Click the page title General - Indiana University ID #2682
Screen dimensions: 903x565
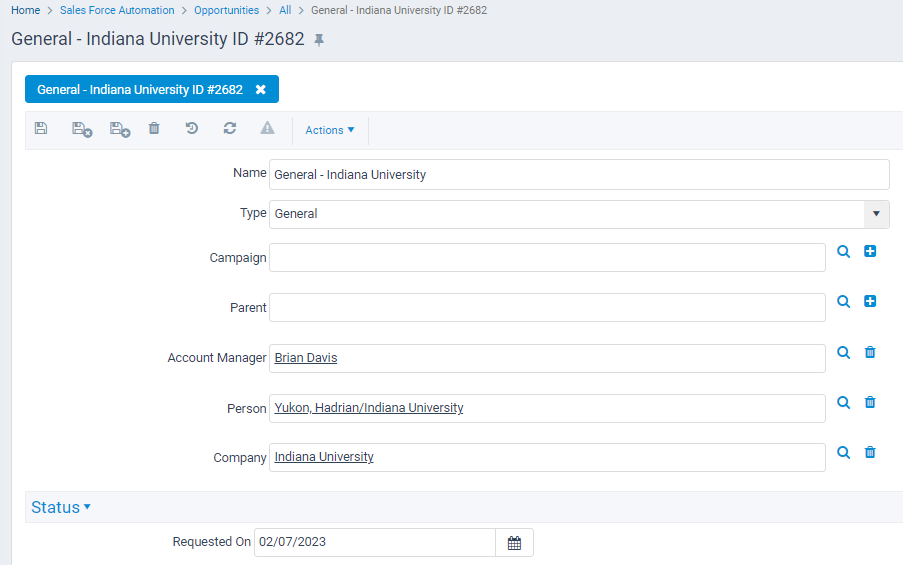point(158,39)
